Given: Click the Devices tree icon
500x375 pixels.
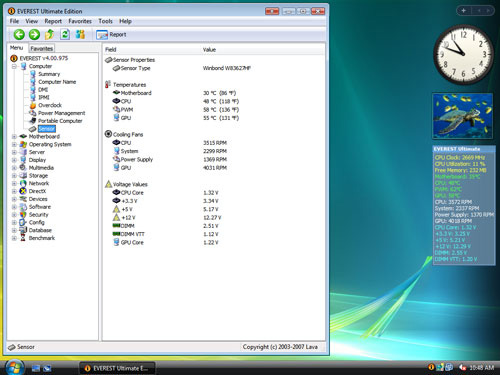Looking at the screenshot, I should click(x=23, y=199).
